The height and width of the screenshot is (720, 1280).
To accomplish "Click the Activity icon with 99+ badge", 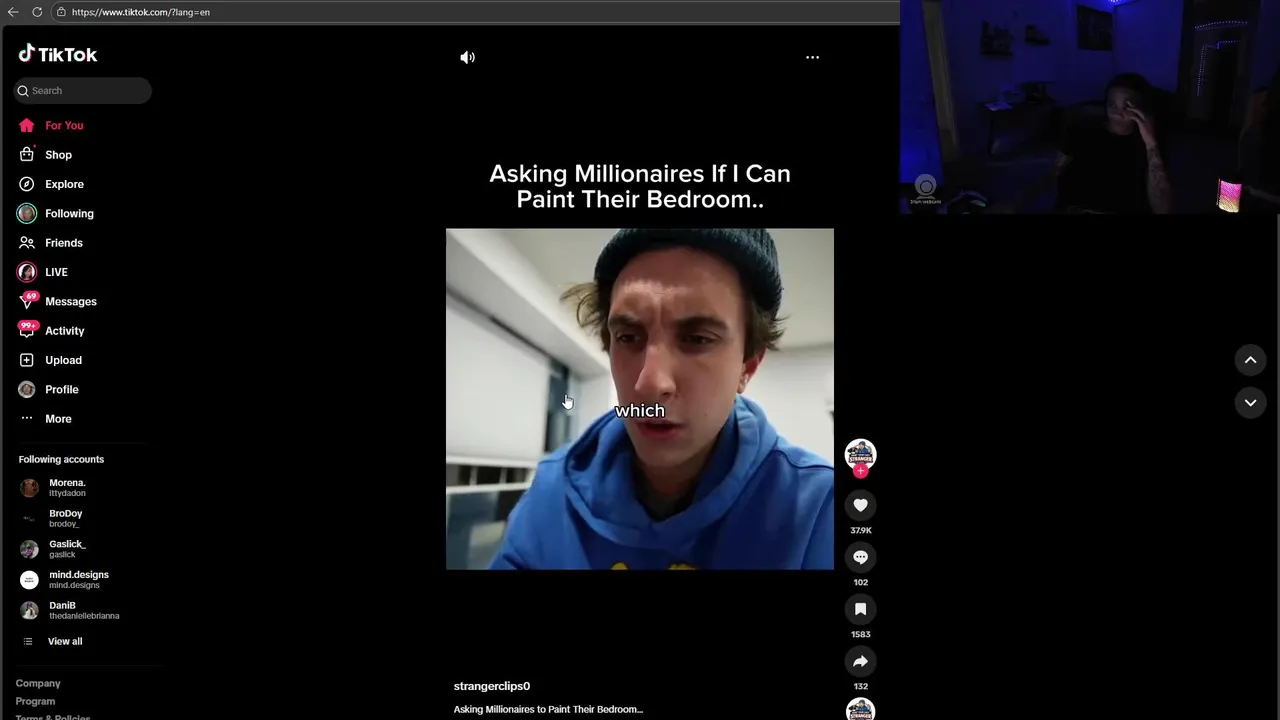I will [x=27, y=330].
